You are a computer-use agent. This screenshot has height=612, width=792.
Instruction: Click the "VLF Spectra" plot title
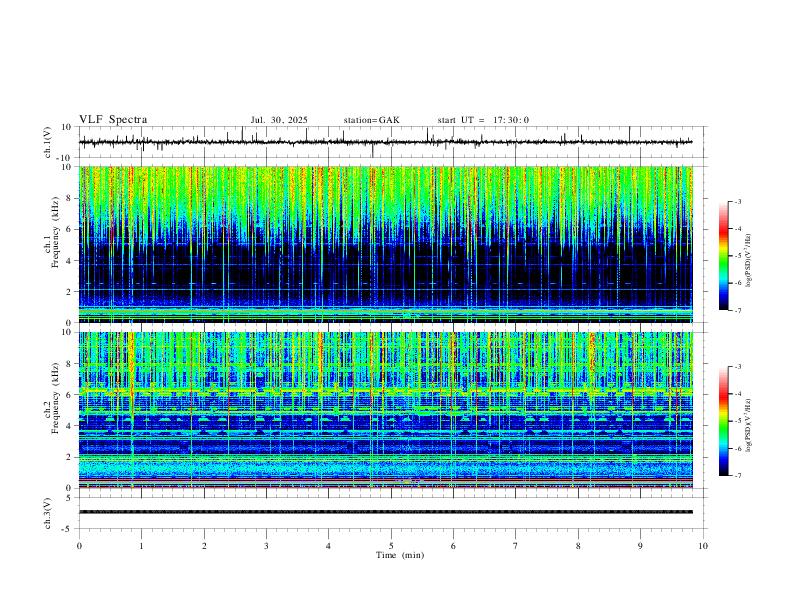coord(113,120)
